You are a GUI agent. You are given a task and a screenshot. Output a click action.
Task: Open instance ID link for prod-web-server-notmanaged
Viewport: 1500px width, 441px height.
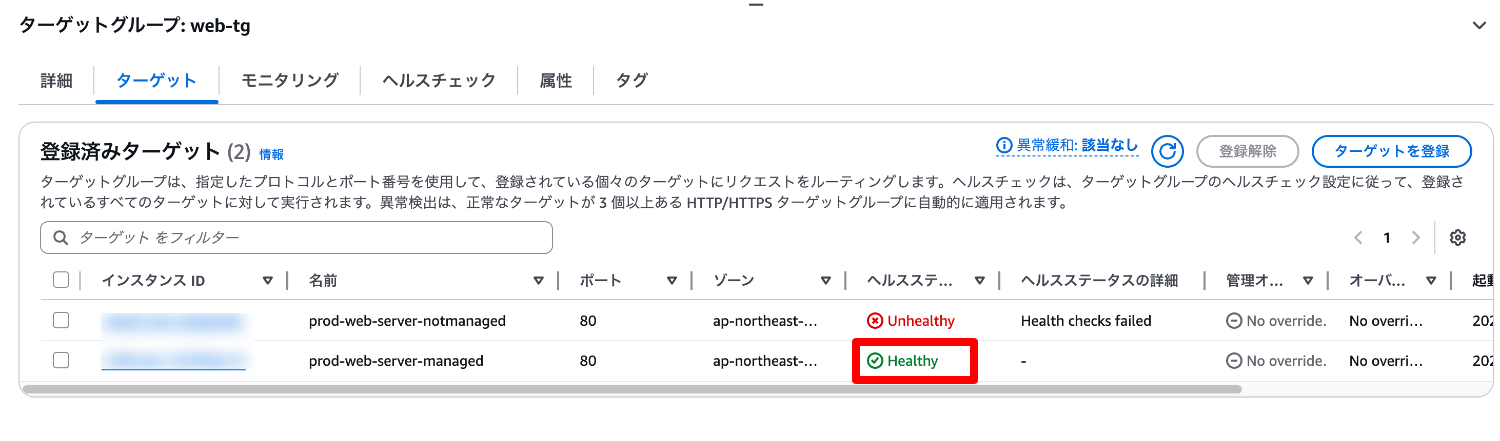172,321
